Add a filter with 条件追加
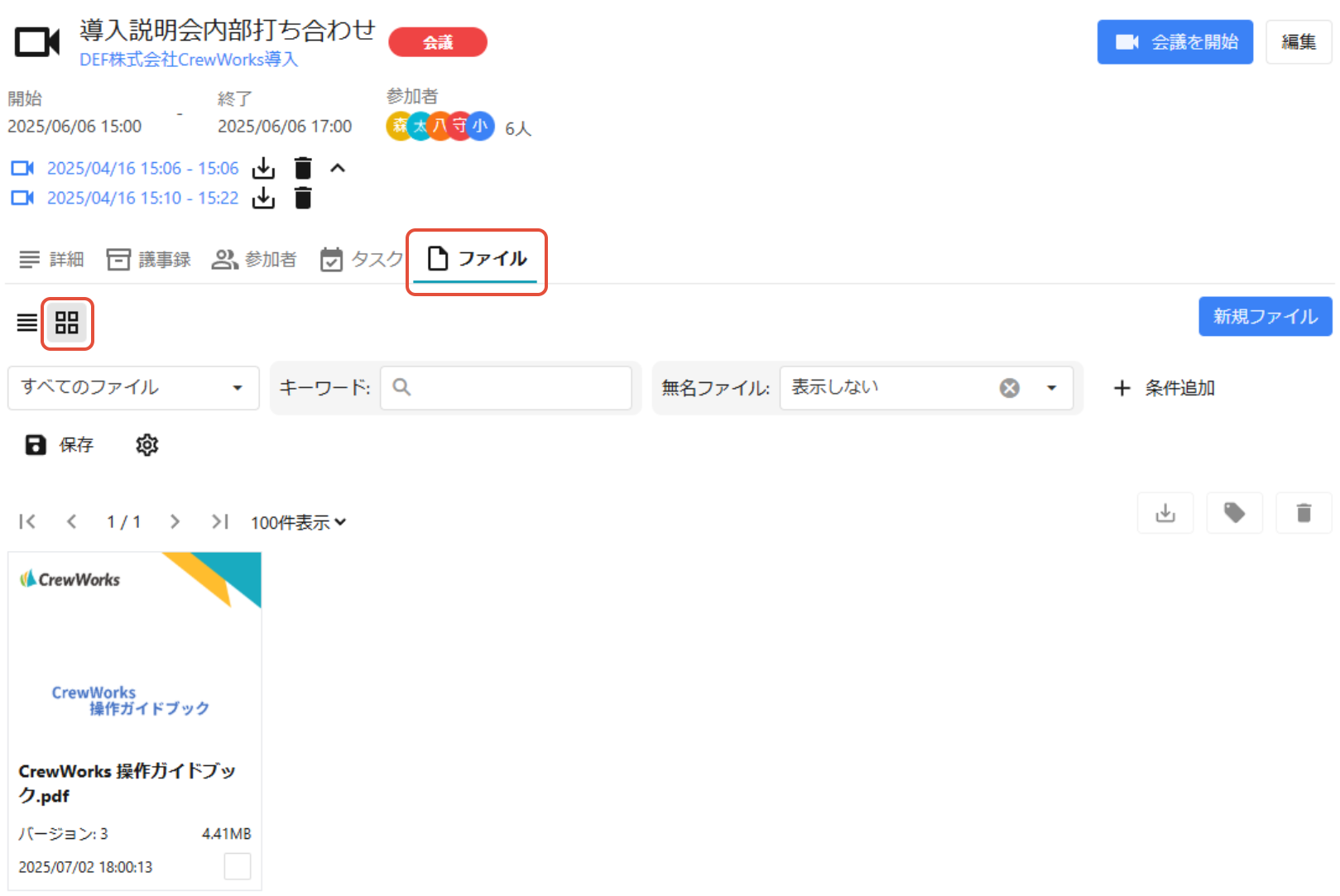Screen dimensions: 1340x896 (1164, 388)
